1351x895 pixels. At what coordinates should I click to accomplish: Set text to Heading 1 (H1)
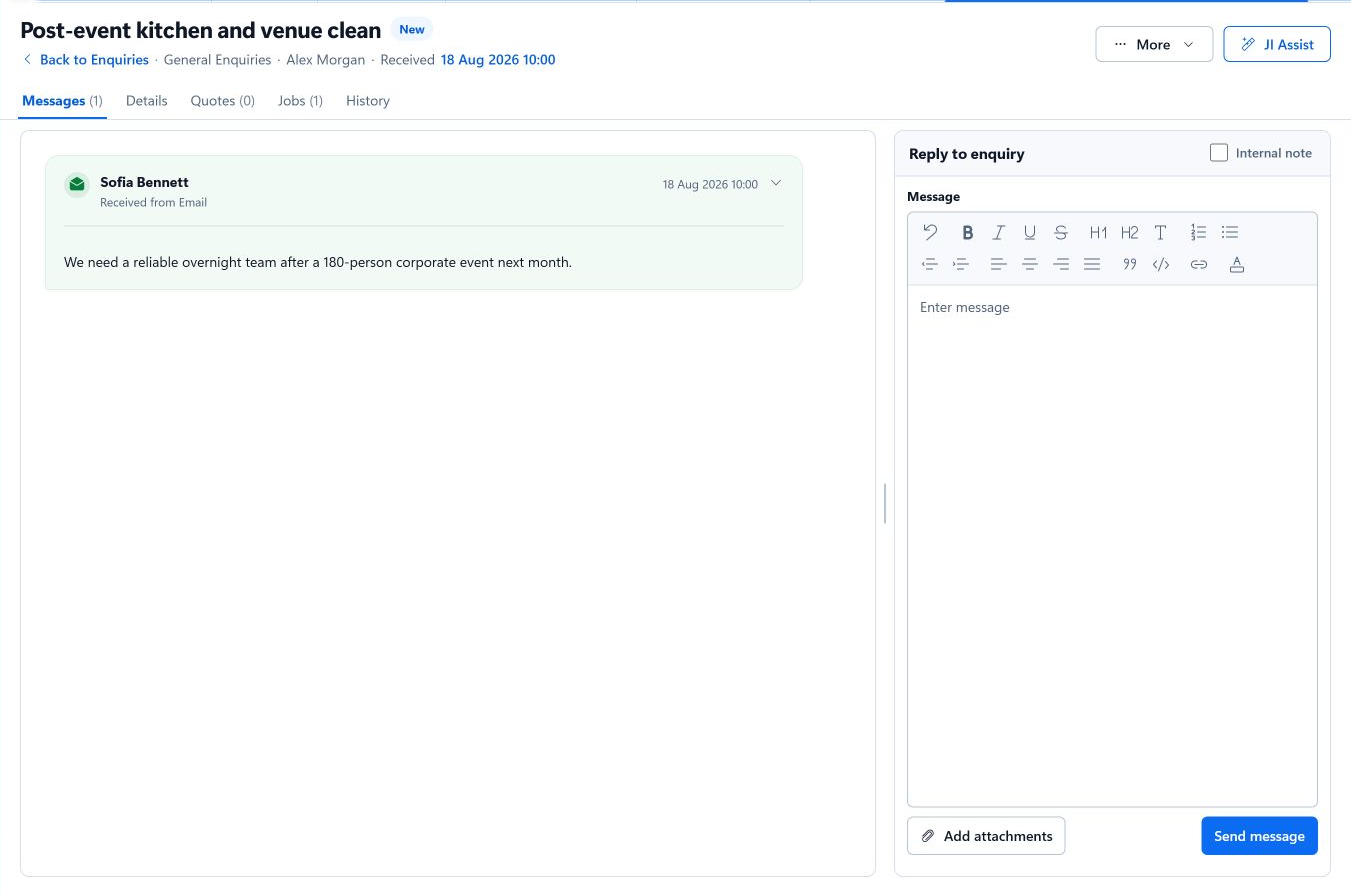click(x=1098, y=233)
